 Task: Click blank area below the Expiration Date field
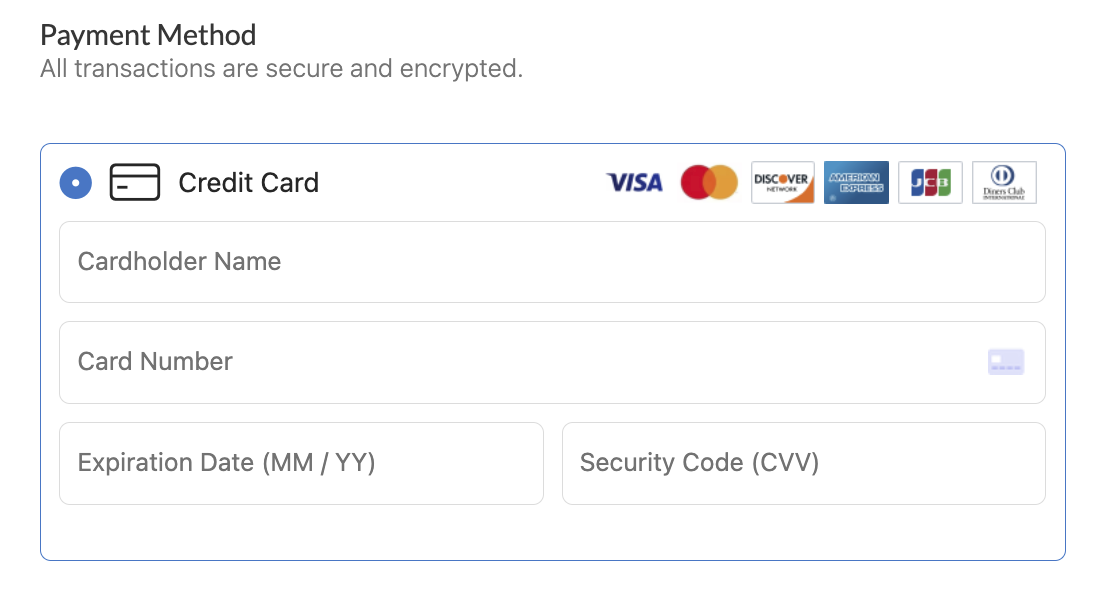tap(301, 532)
